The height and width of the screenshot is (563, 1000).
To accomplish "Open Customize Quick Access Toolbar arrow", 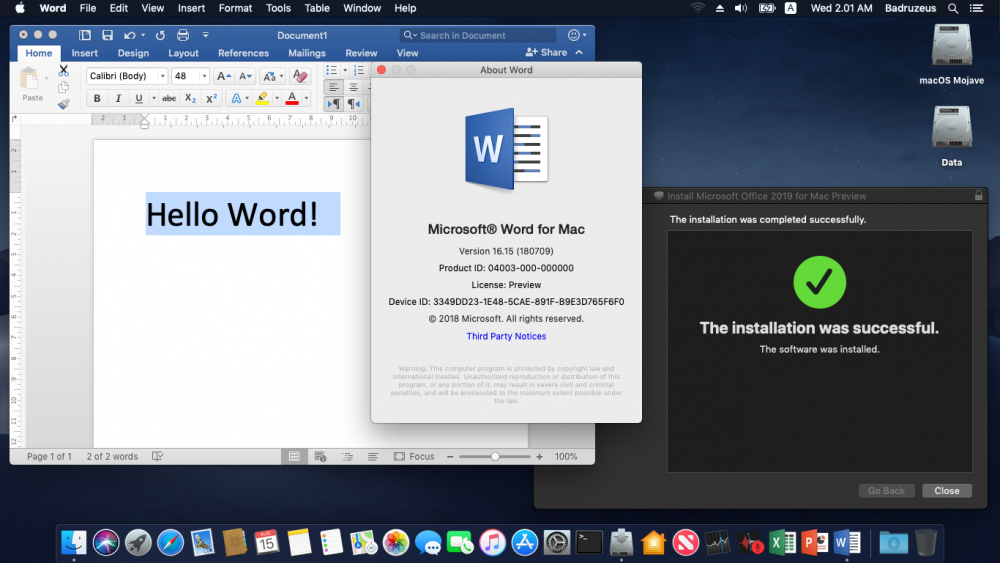I will coord(205,35).
